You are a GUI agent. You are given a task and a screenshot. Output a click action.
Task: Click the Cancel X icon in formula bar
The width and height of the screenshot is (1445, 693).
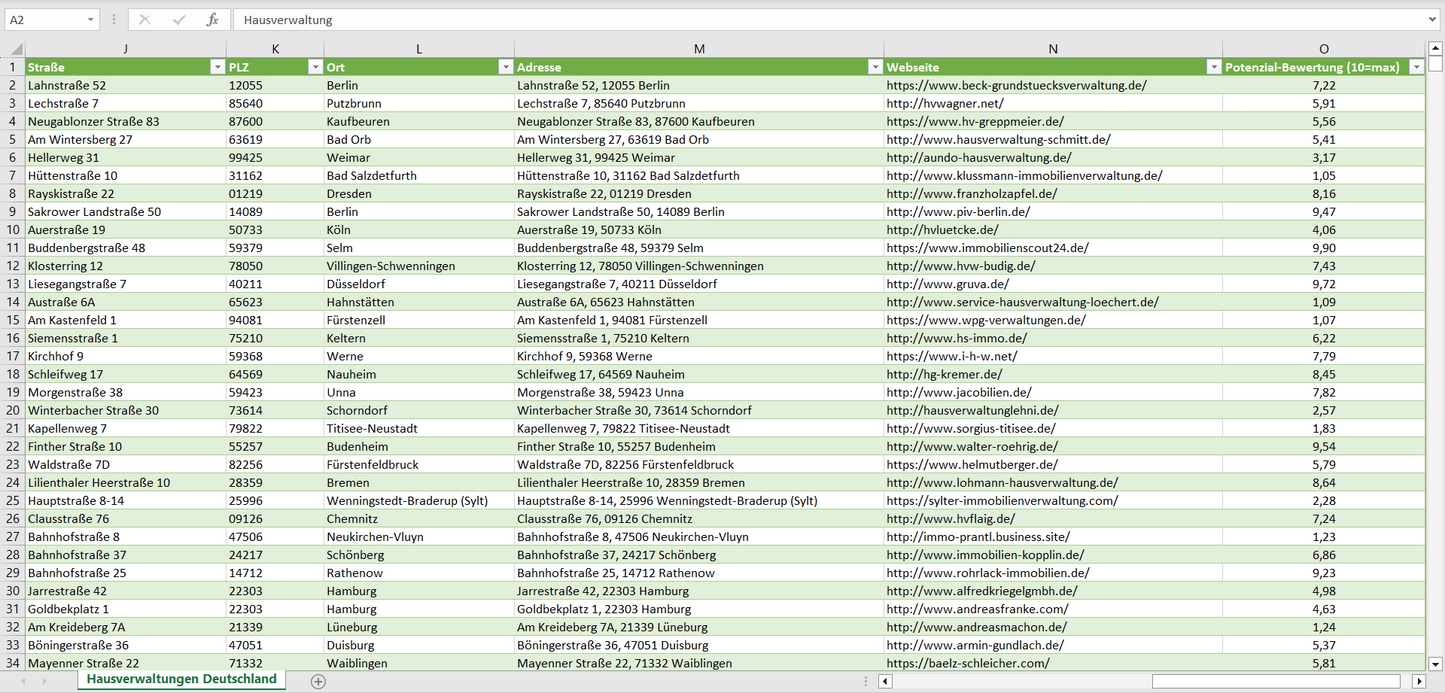pos(145,20)
